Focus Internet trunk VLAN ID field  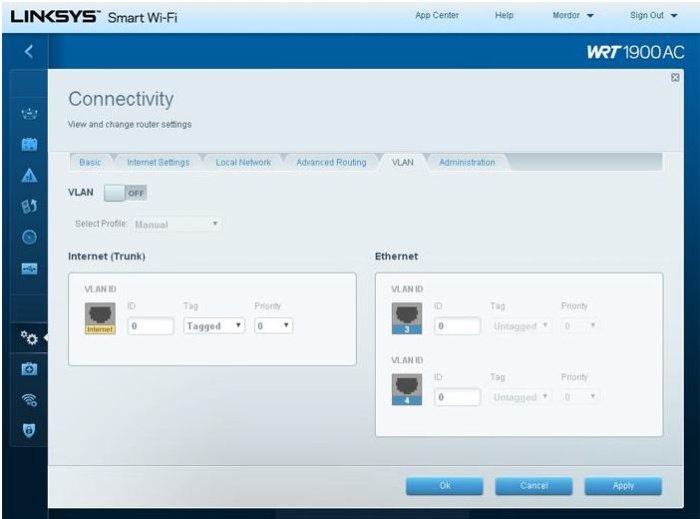click(150, 326)
